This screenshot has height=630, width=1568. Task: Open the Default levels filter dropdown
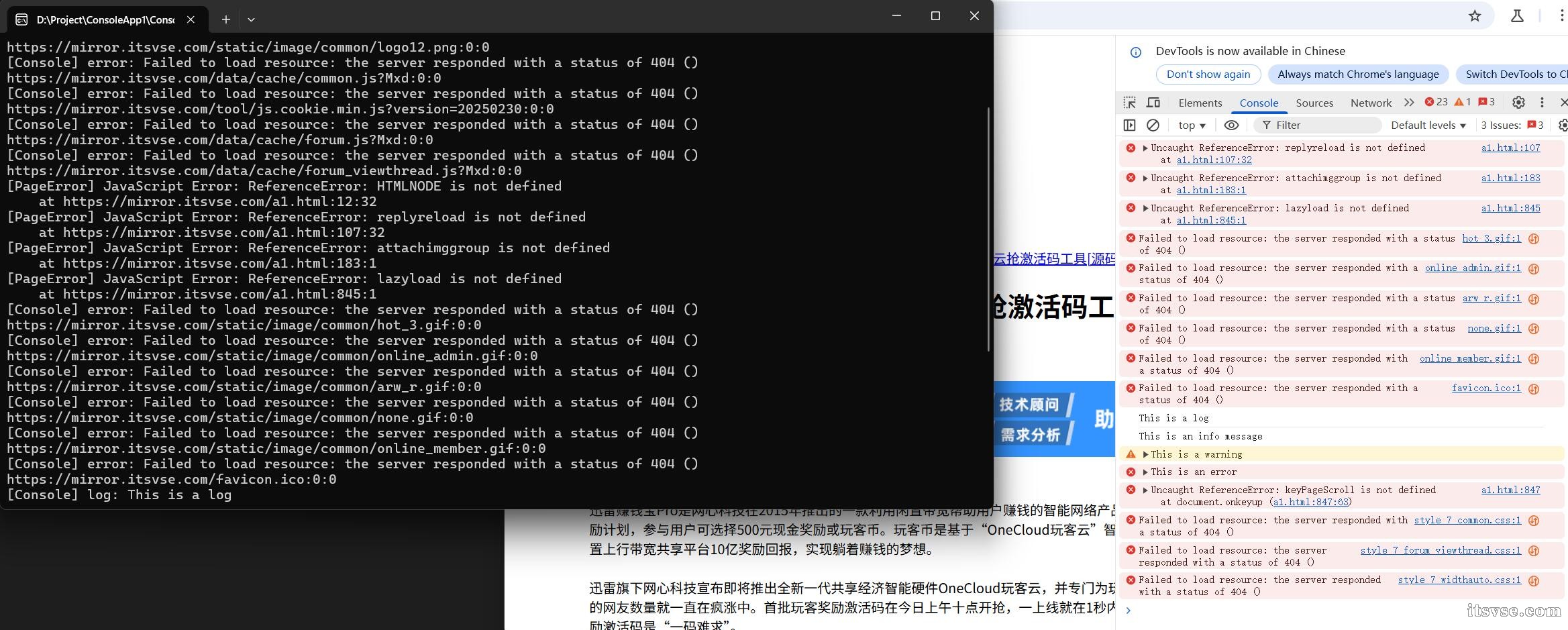click(x=1428, y=125)
